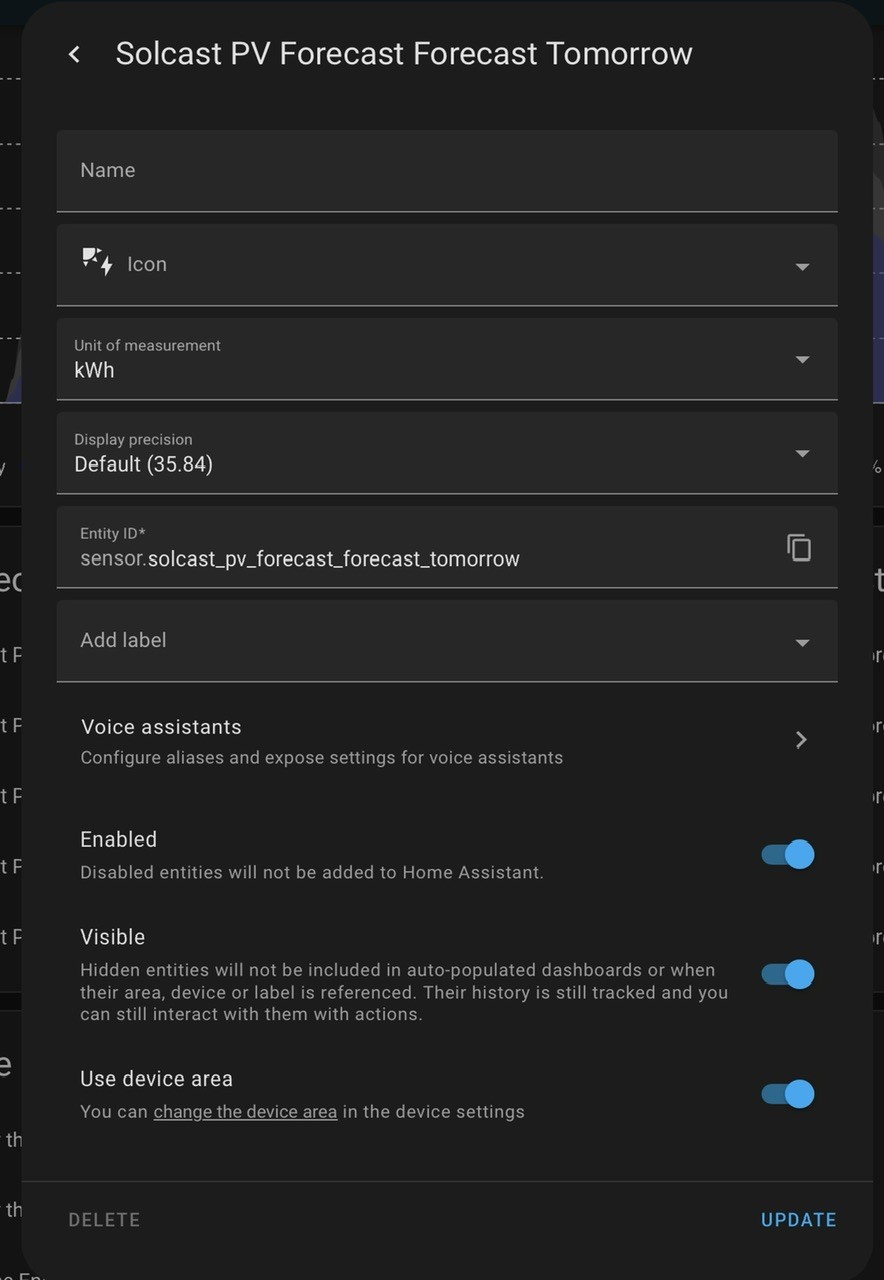Click into the Name input field
Viewport: 884px width, 1280px height.
[447, 171]
